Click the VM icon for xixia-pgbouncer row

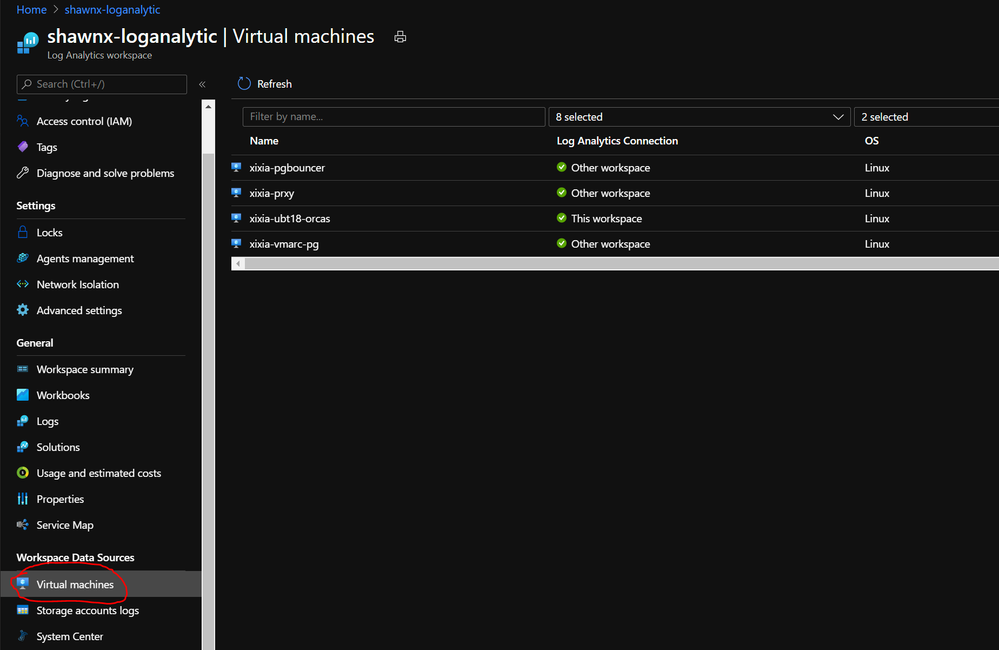click(x=236, y=168)
